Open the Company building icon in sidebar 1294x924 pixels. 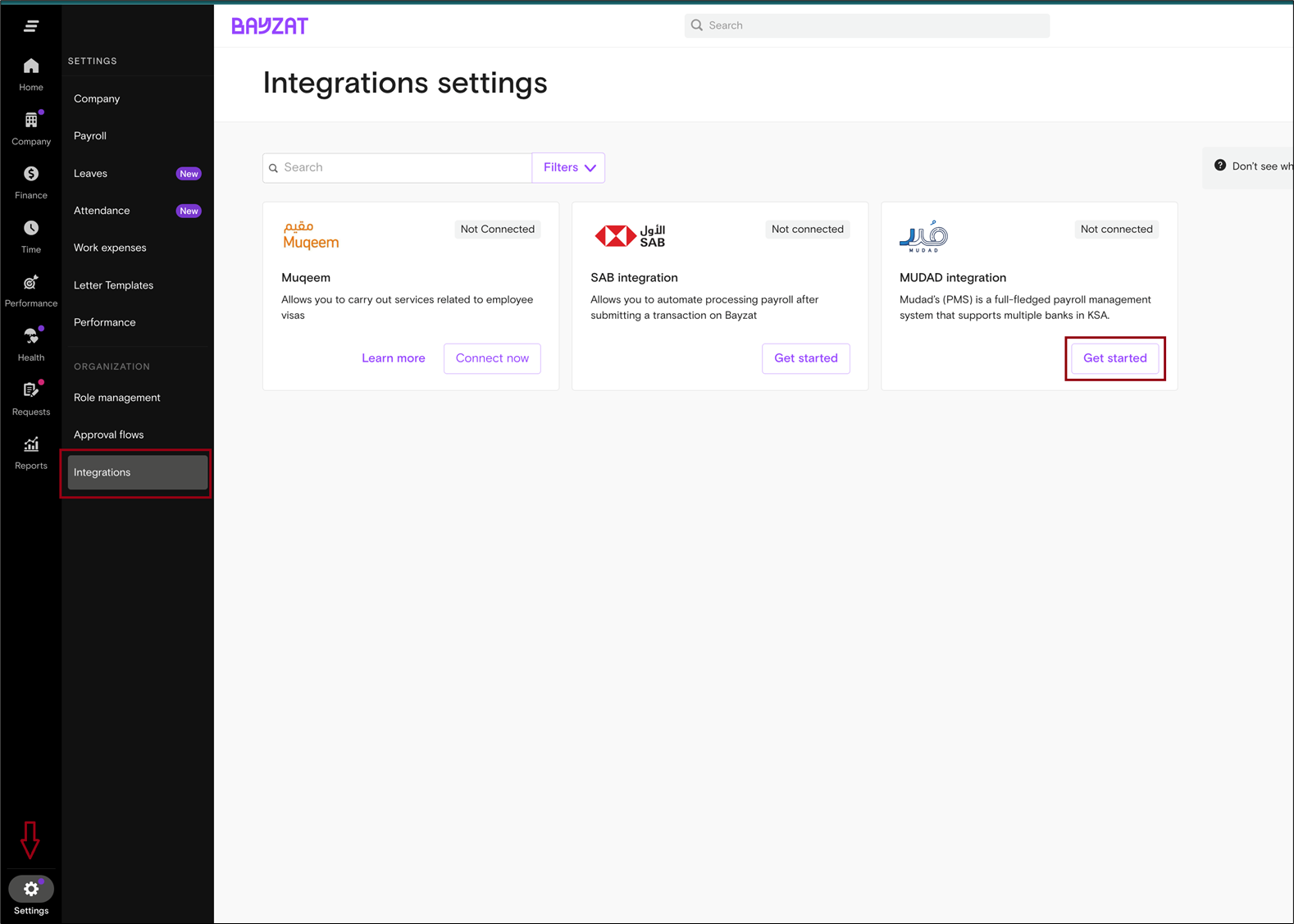click(x=31, y=121)
